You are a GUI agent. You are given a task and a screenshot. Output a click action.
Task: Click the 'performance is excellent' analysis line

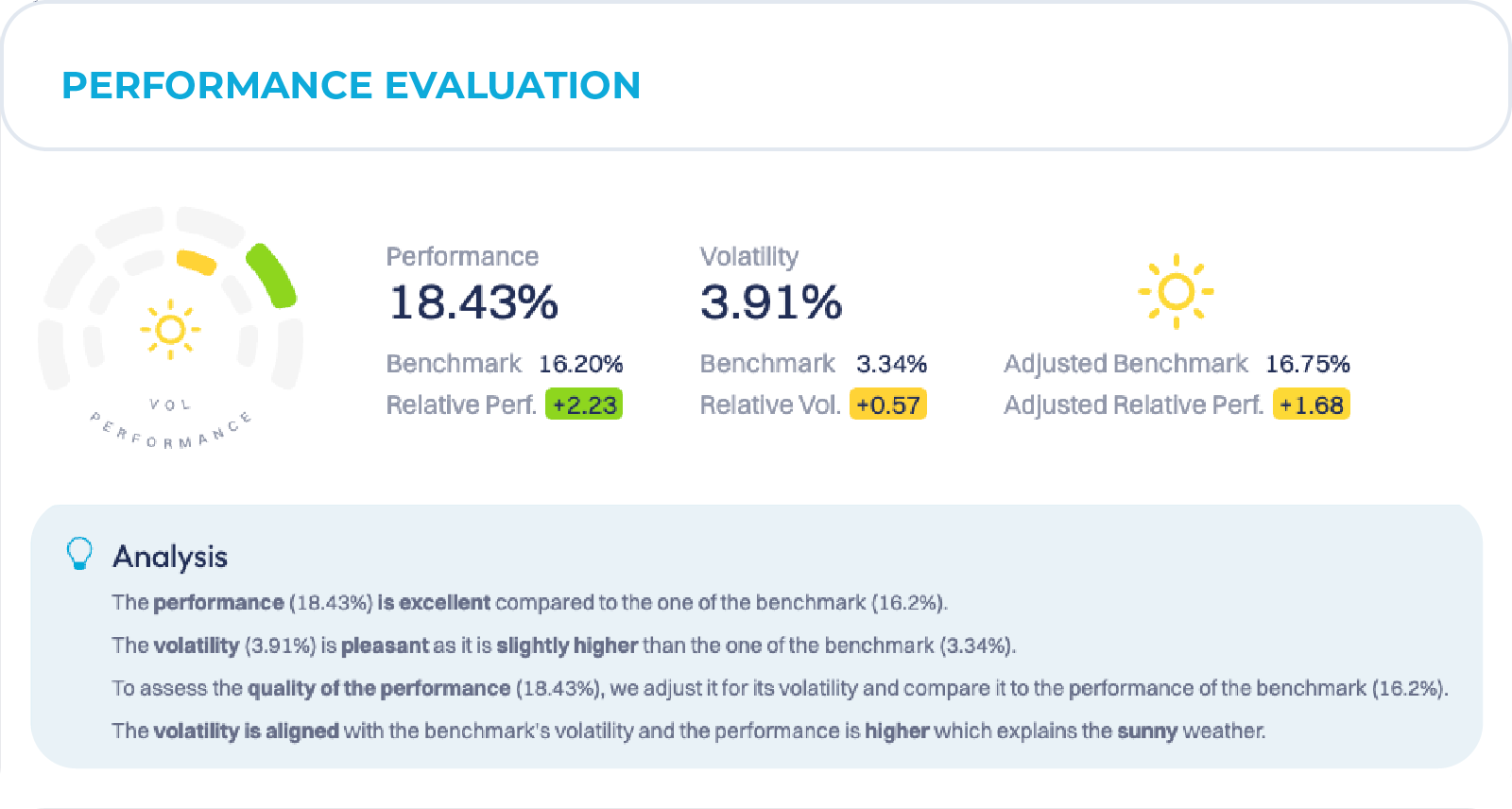(529, 603)
